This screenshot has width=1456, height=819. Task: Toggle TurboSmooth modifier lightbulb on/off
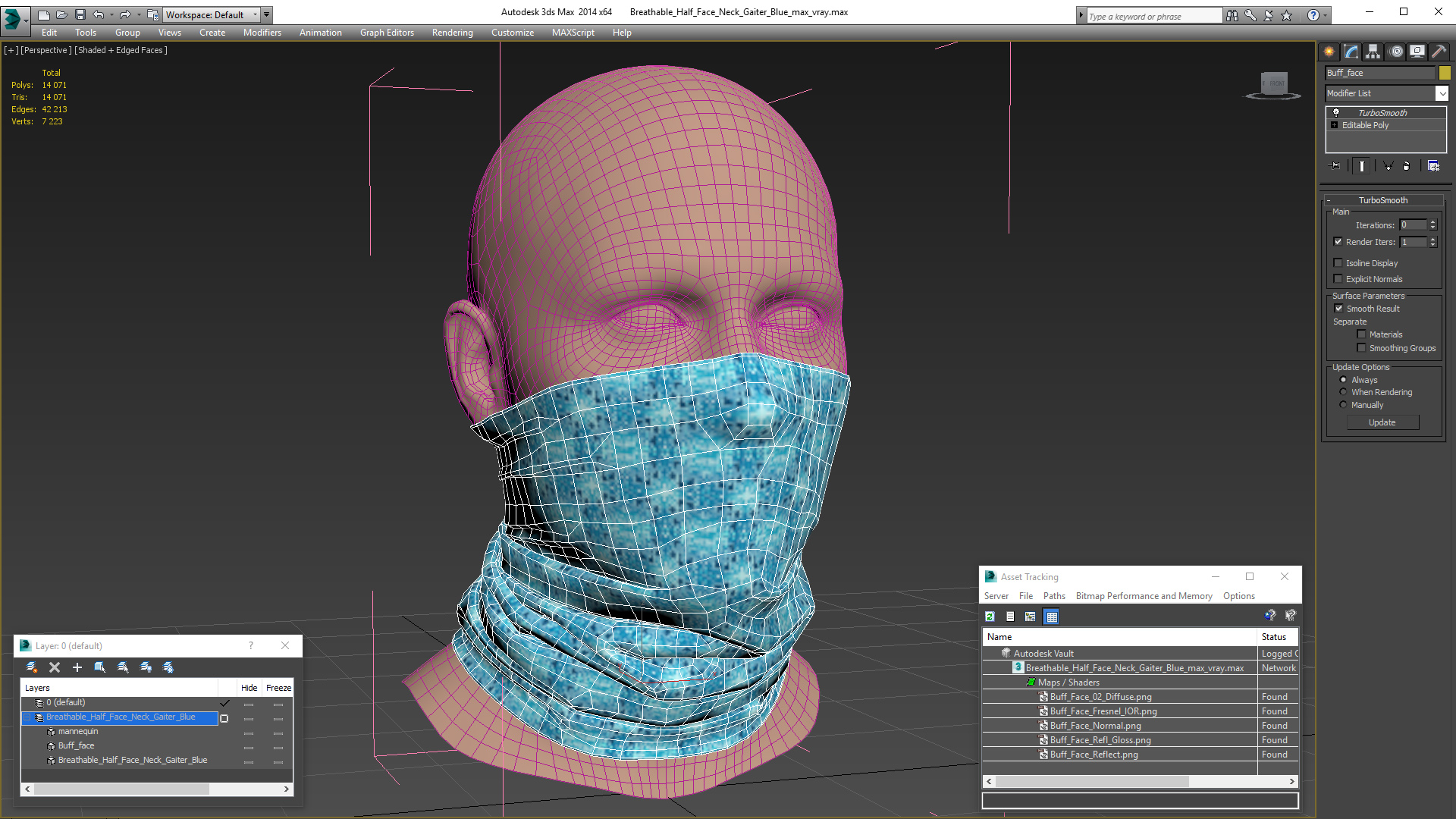1336,112
